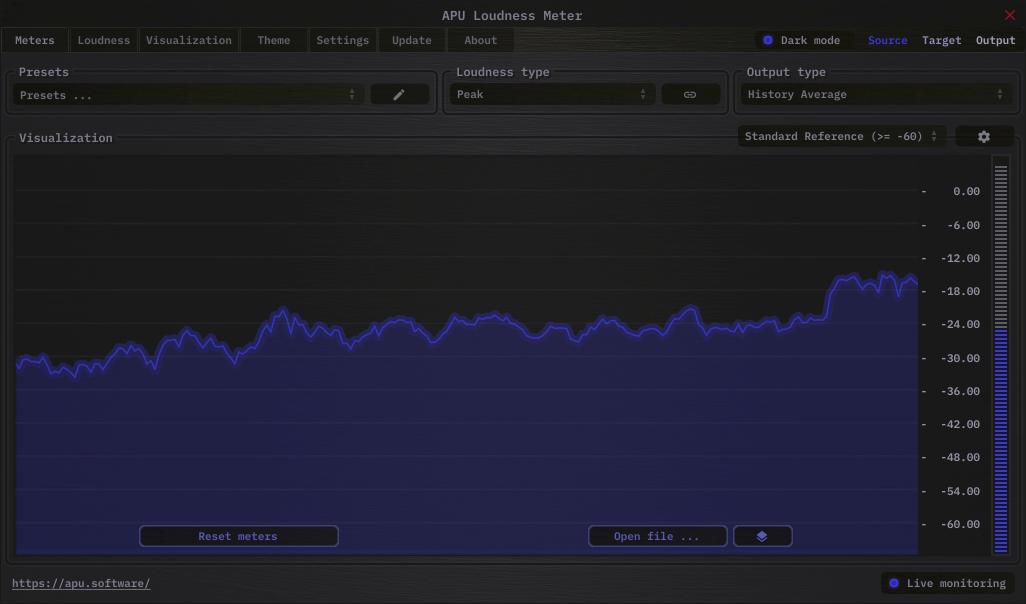This screenshot has height=604, width=1026.
Task: Click the link icon beside Loudness type
Action: (x=690, y=95)
